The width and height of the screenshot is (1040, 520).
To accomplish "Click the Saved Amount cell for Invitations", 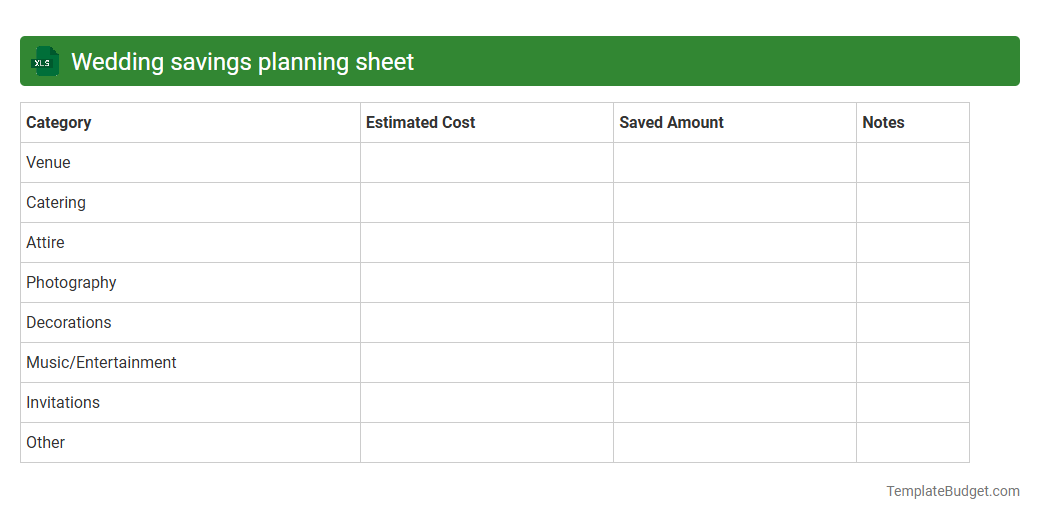I will pos(735,403).
